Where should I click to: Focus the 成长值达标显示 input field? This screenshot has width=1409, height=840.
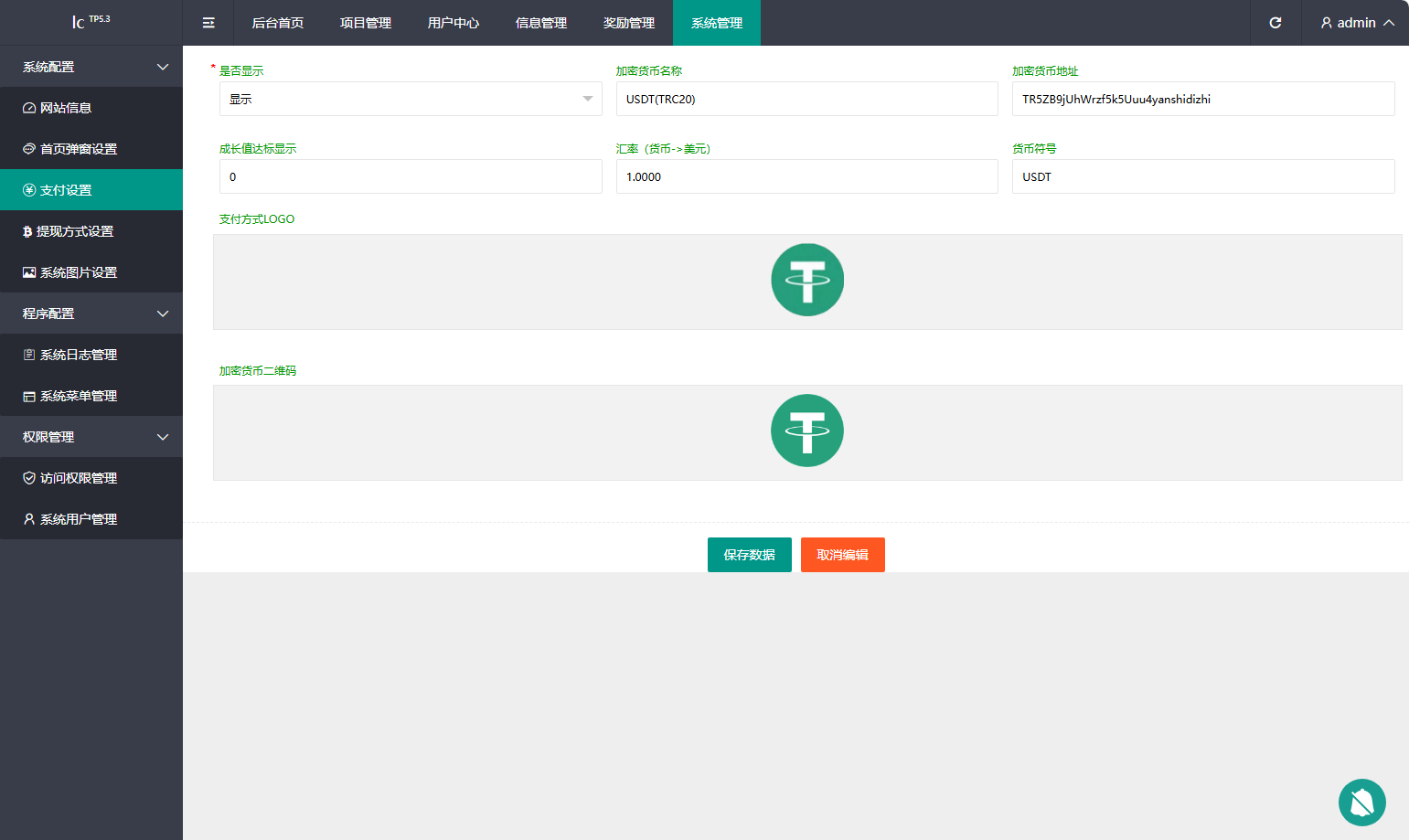(411, 176)
